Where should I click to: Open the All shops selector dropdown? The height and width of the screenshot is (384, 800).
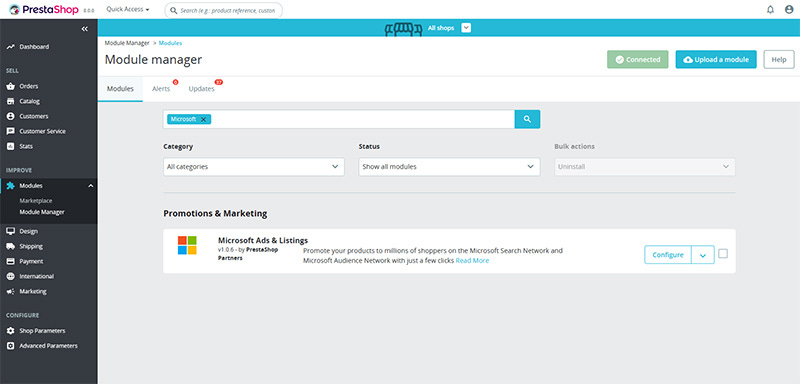click(x=466, y=28)
